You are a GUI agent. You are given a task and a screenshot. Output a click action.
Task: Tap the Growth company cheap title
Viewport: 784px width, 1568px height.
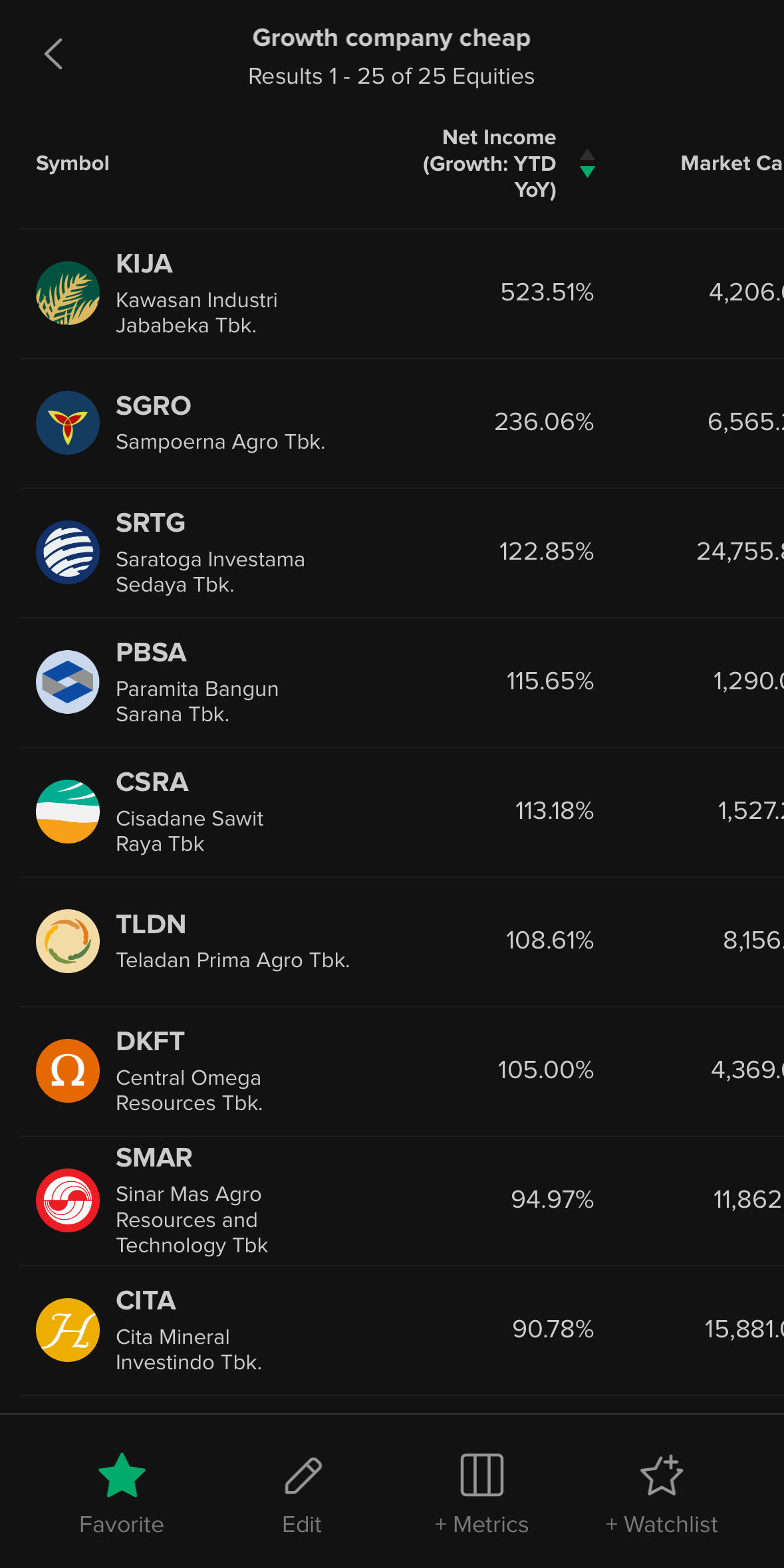[392, 38]
